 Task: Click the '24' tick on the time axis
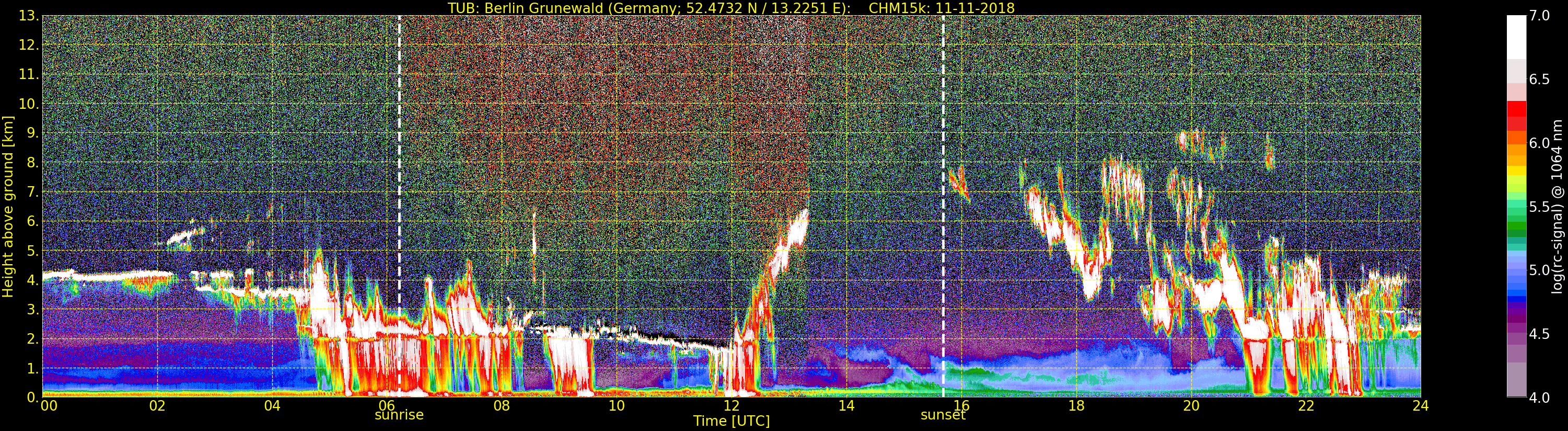1420,406
